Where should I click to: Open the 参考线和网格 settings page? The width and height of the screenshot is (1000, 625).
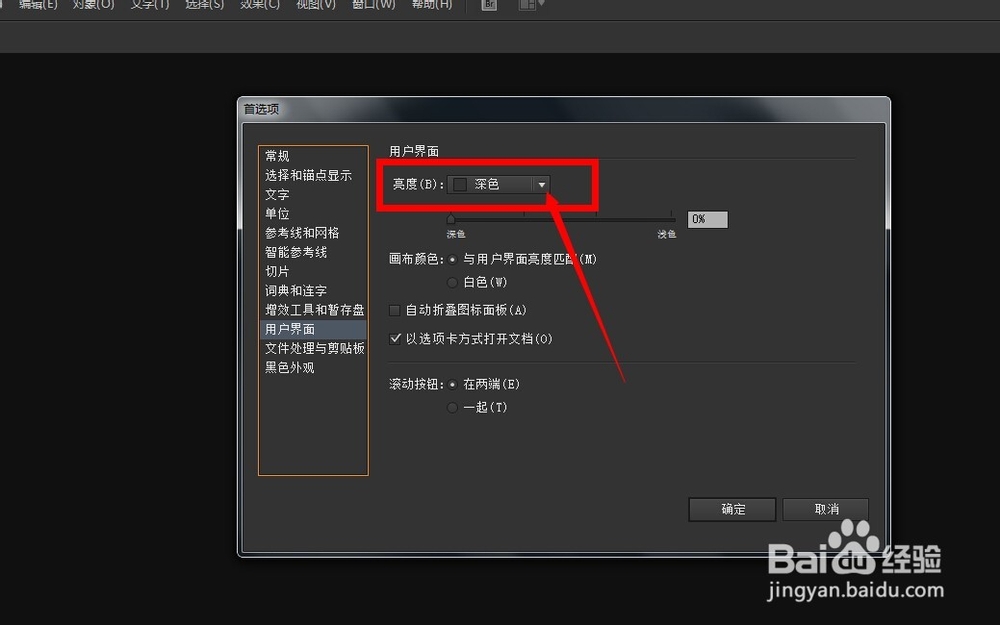(x=302, y=232)
